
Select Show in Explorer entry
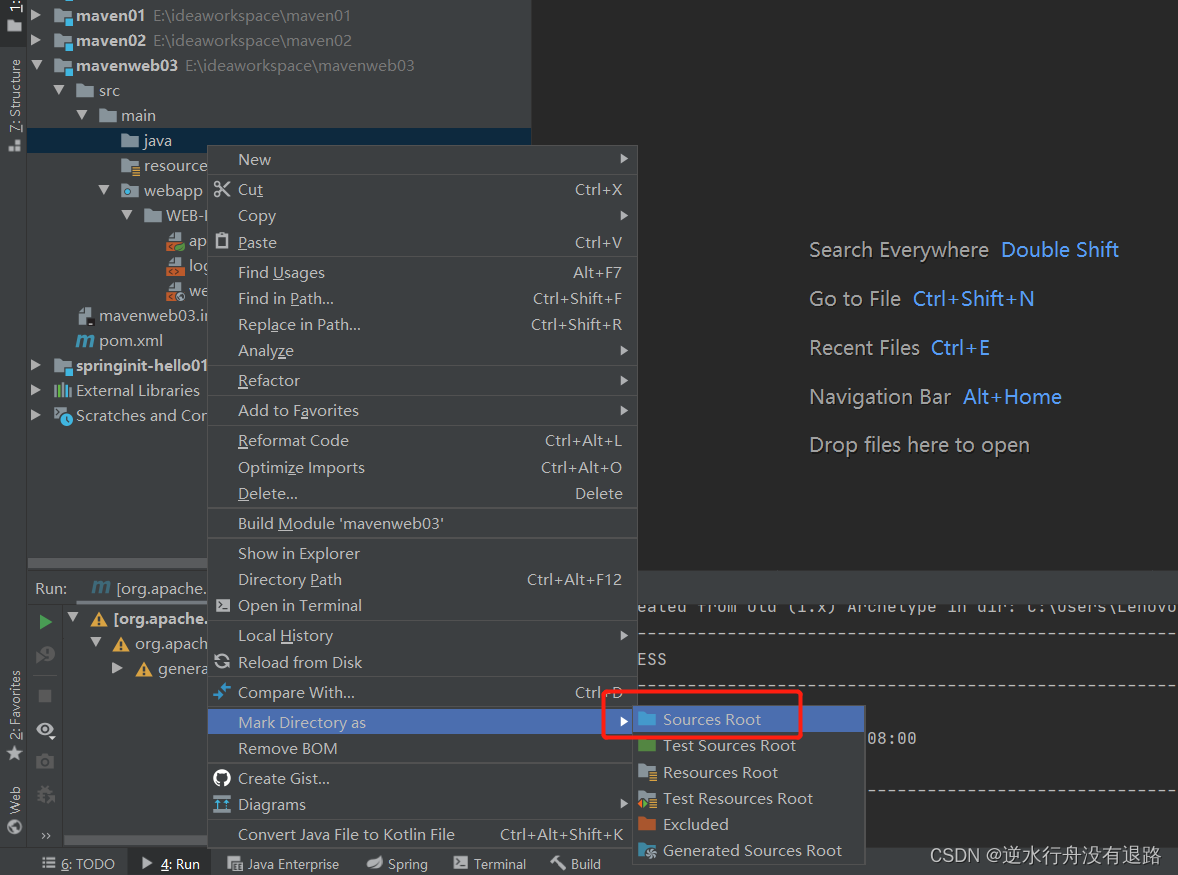422,554
